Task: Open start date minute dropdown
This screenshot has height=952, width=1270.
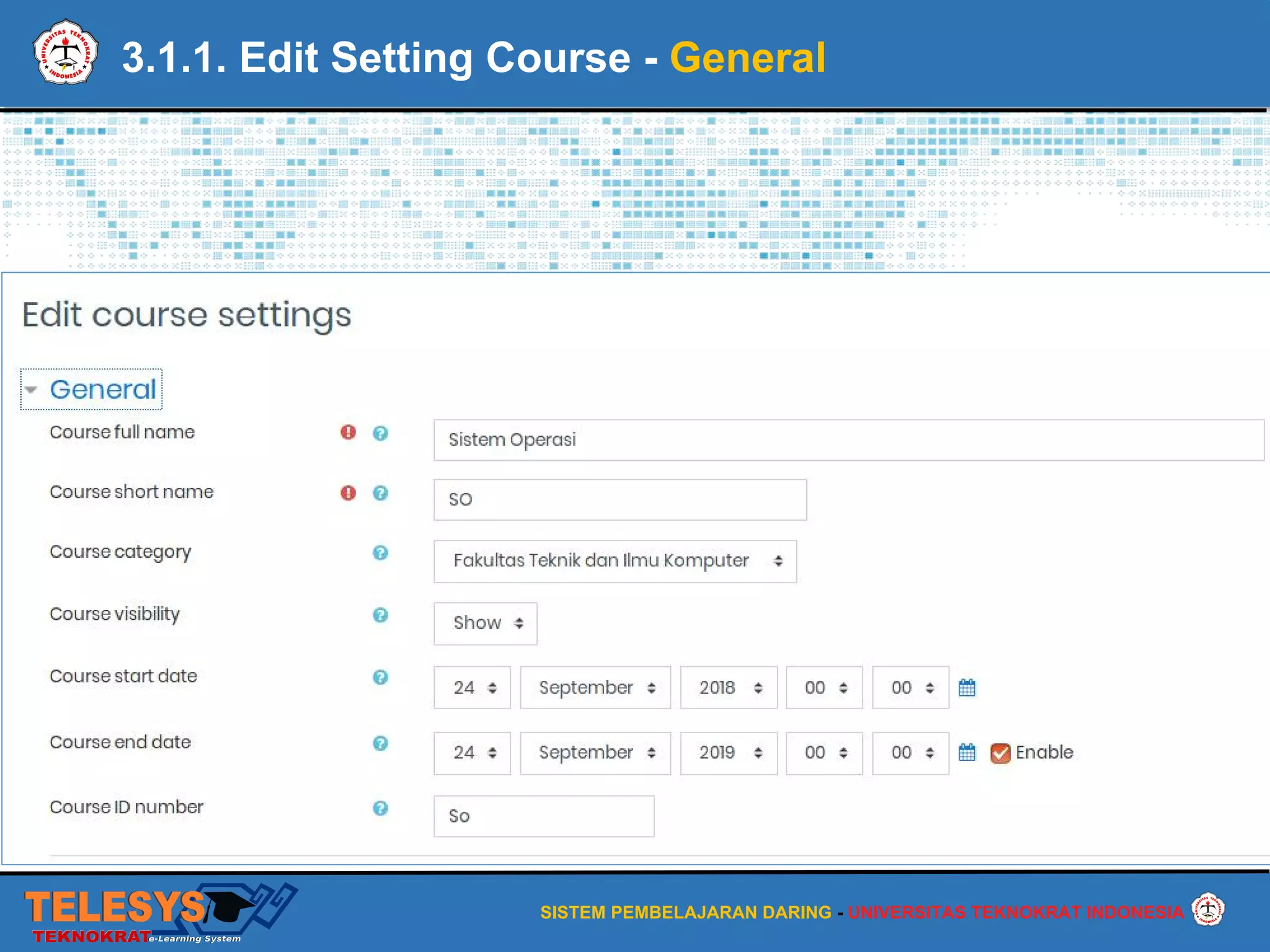Action: (x=910, y=687)
